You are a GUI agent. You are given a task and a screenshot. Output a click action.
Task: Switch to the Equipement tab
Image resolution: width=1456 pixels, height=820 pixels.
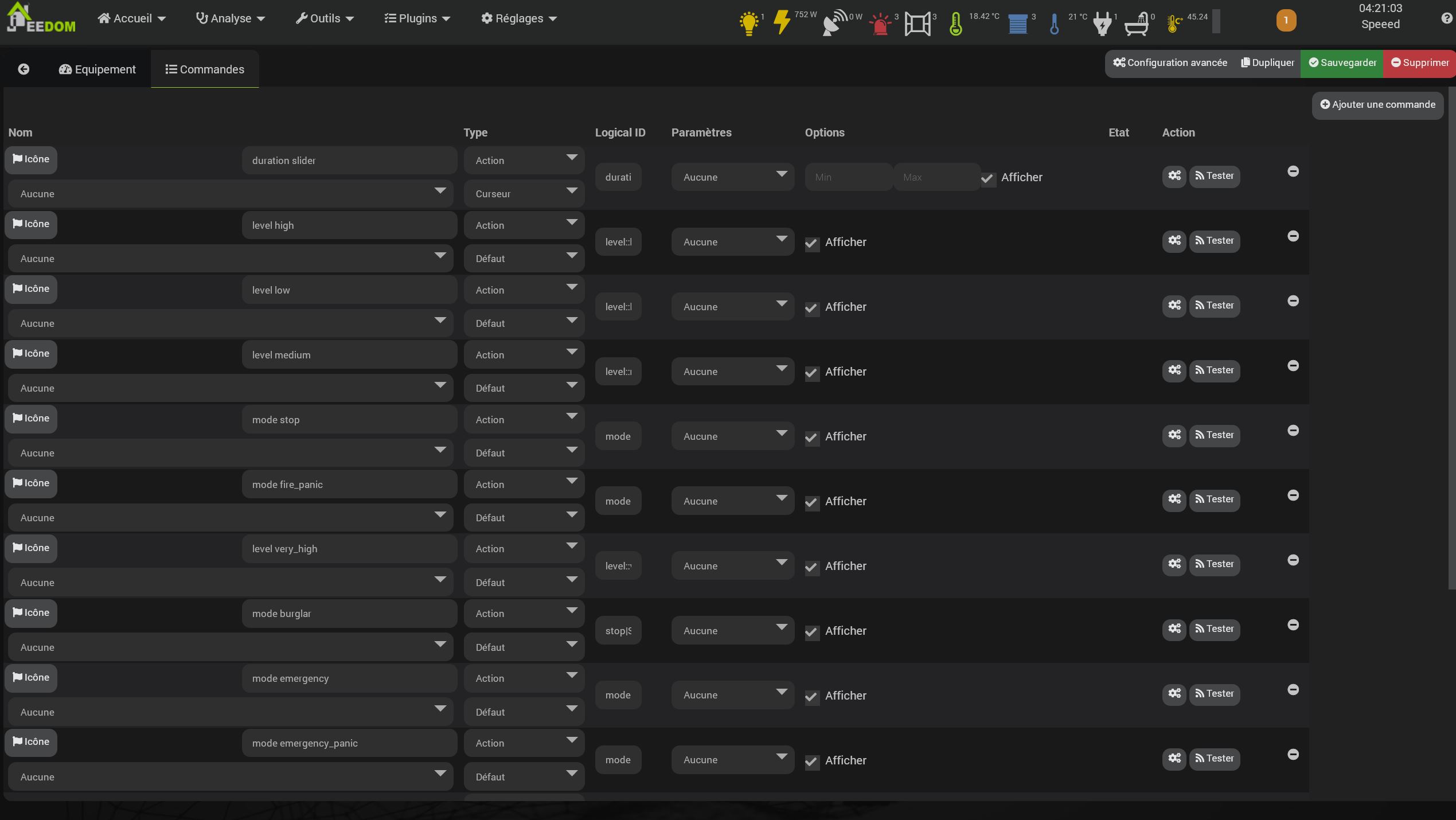click(97, 69)
